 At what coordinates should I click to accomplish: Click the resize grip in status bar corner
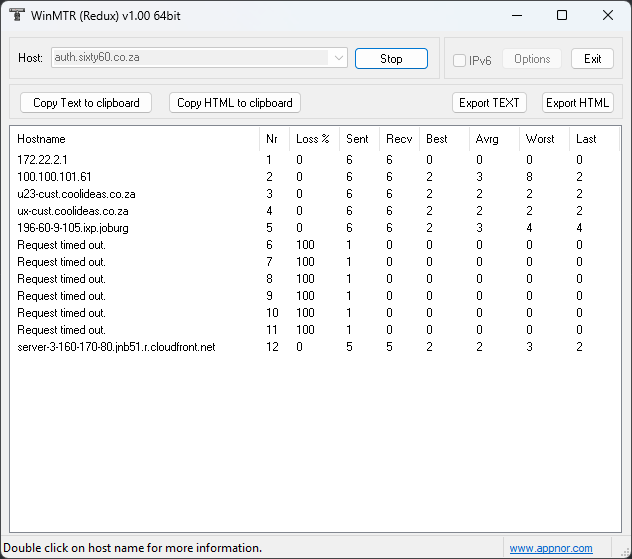click(626, 553)
